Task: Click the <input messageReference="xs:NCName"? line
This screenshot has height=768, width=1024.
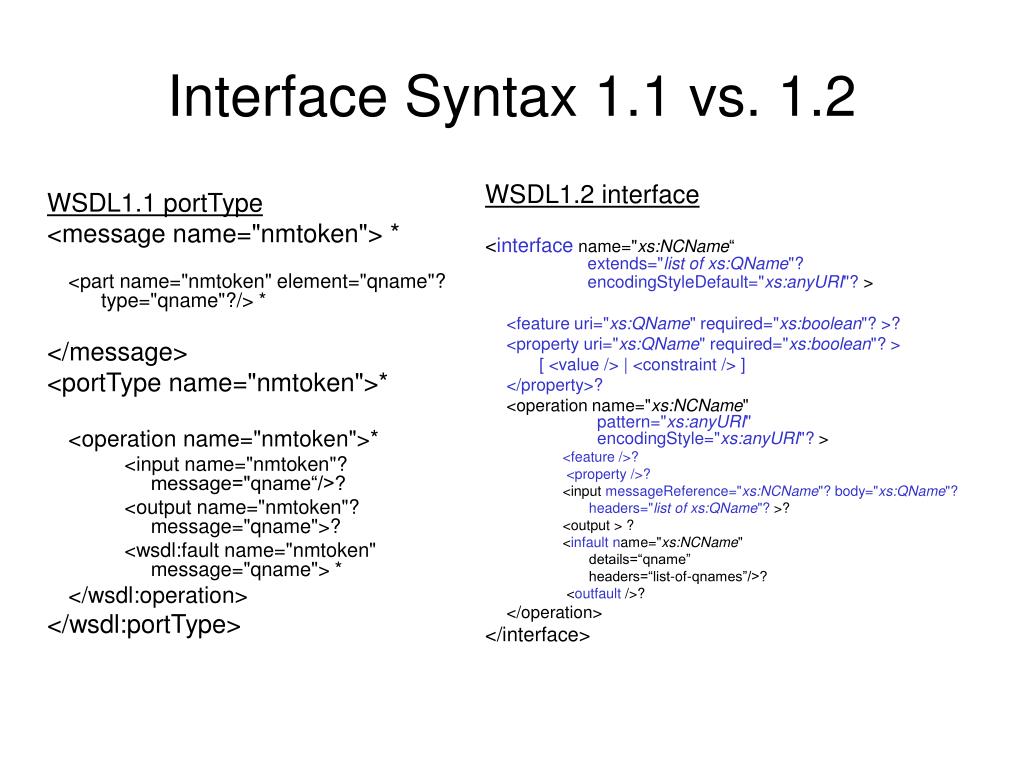Action: pyautogui.click(x=760, y=491)
